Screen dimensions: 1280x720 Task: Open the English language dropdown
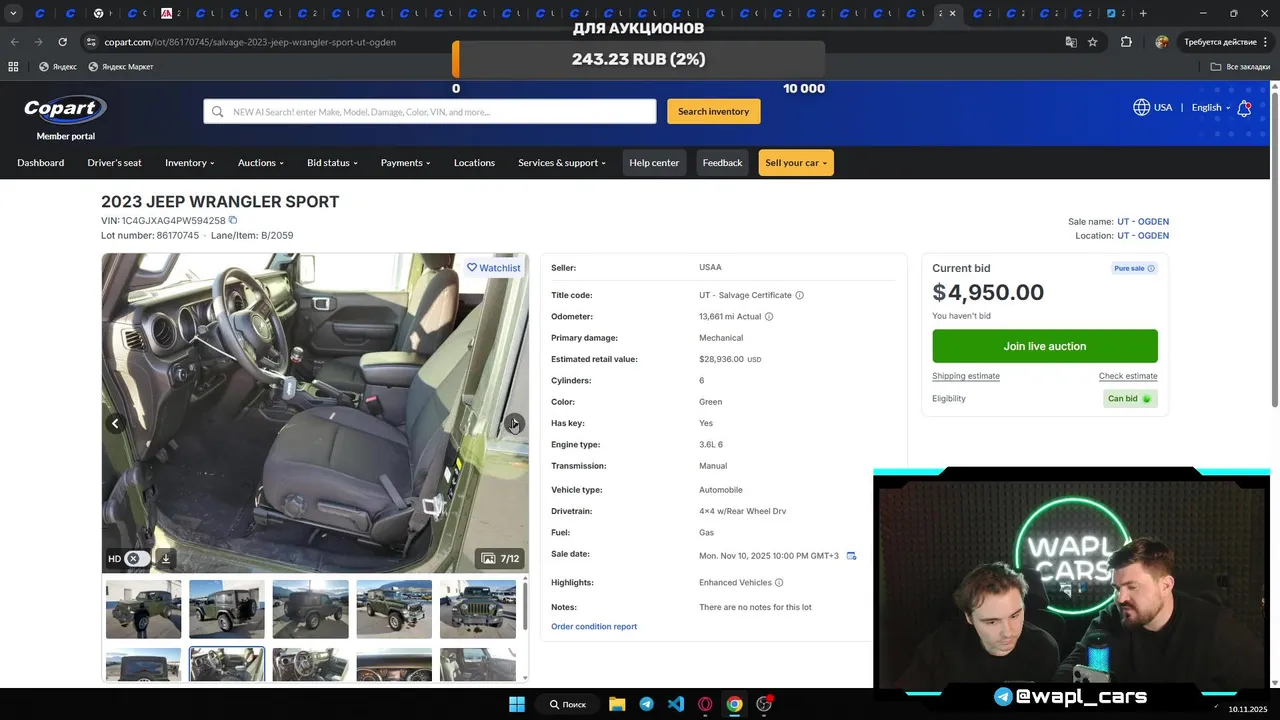pyautogui.click(x=1210, y=108)
